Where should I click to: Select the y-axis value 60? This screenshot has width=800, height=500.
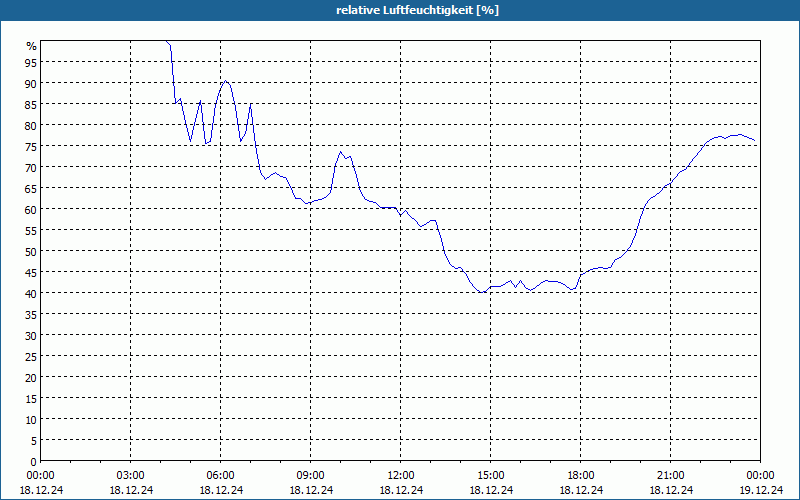31,209
